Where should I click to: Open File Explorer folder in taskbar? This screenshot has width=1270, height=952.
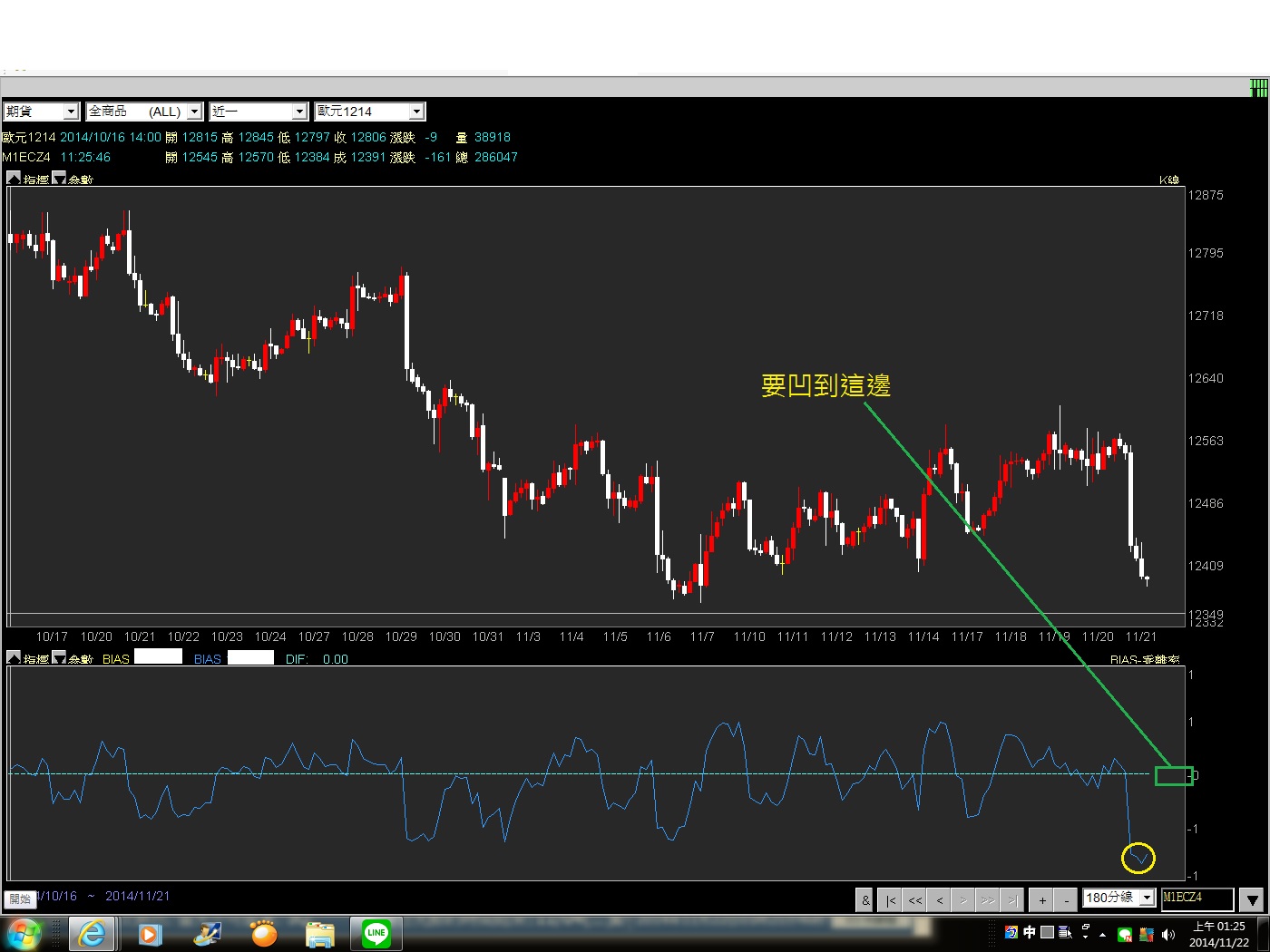320,933
